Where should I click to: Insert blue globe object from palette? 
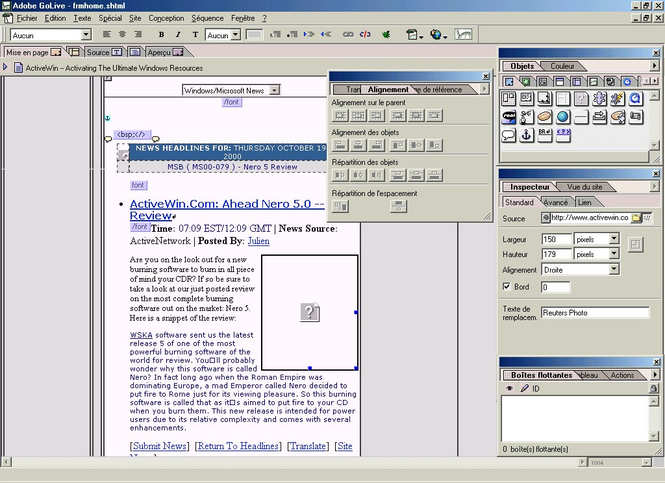tap(563, 117)
